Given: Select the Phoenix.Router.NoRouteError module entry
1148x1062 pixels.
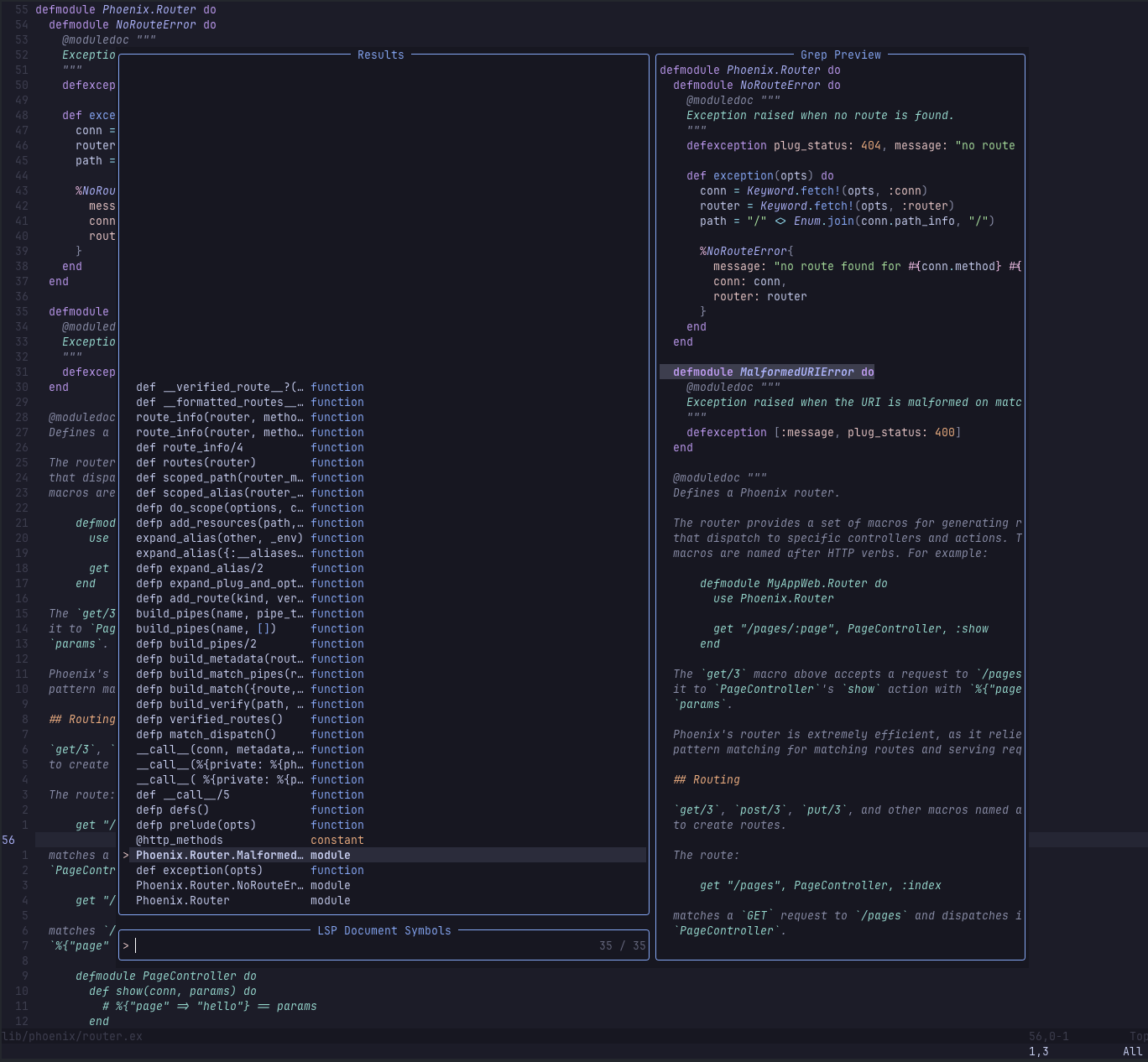Looking at the screenshot, I should [220, 885].
